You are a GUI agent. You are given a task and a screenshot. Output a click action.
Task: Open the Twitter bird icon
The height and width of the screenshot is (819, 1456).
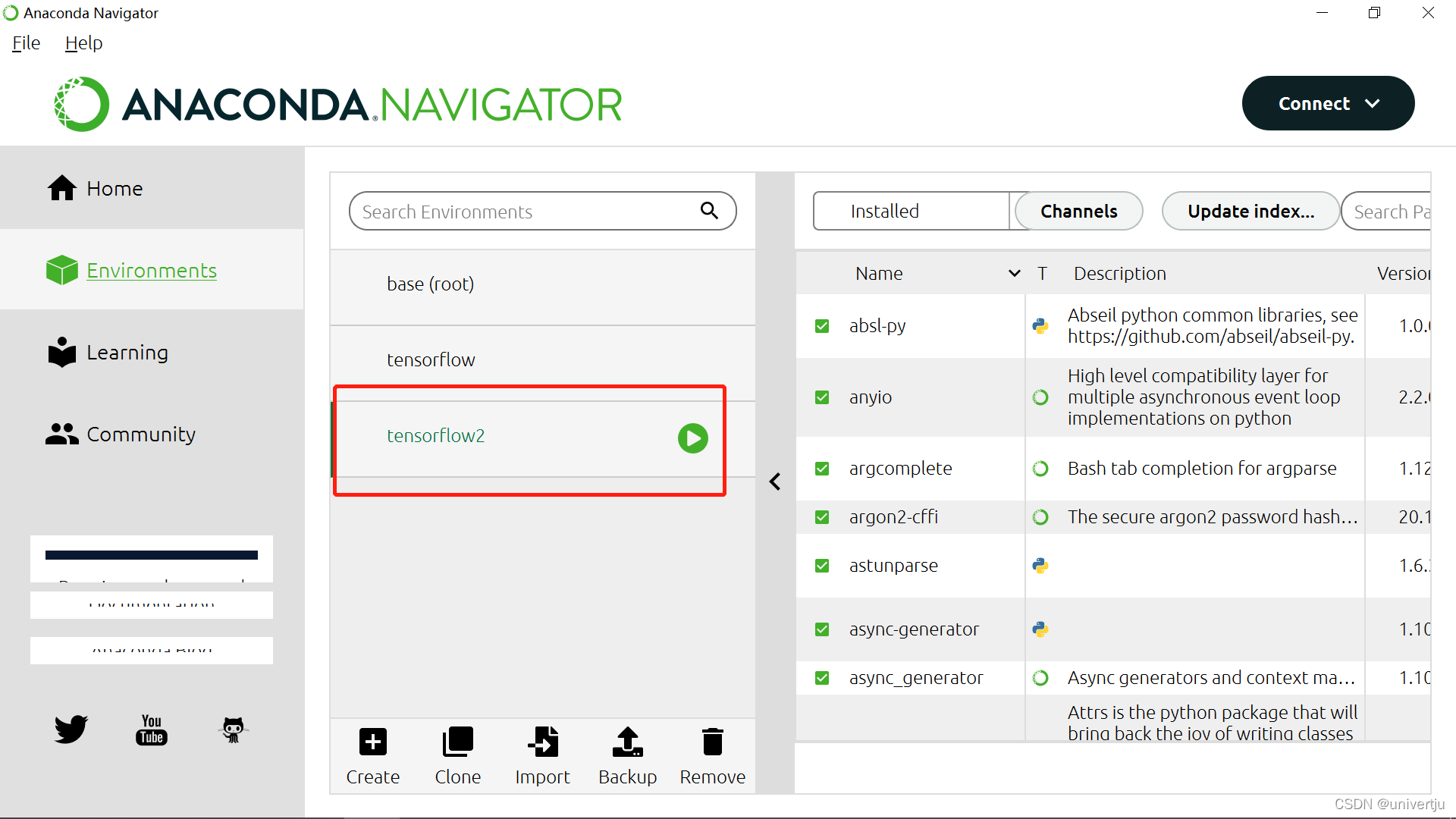pos(71,730)
